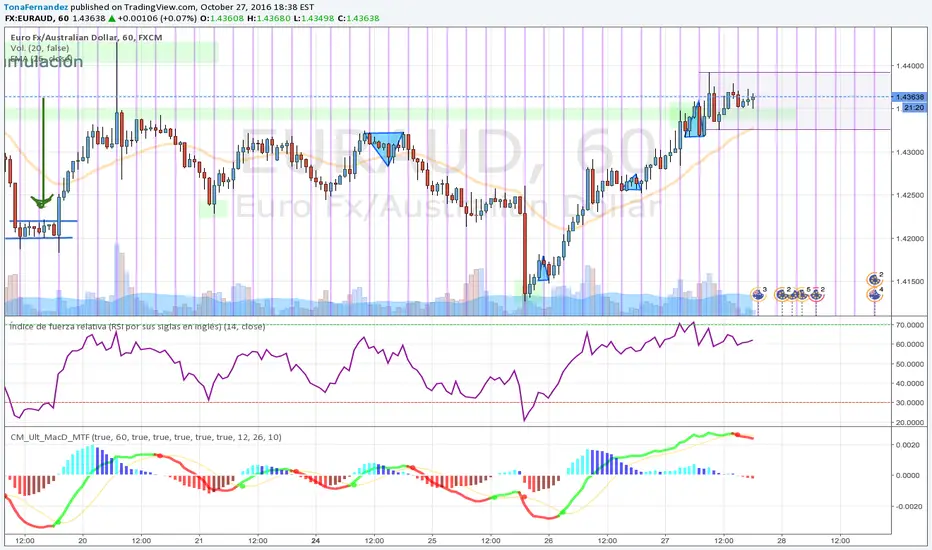Click the 1.43000 price axis label

pos(909,152)
